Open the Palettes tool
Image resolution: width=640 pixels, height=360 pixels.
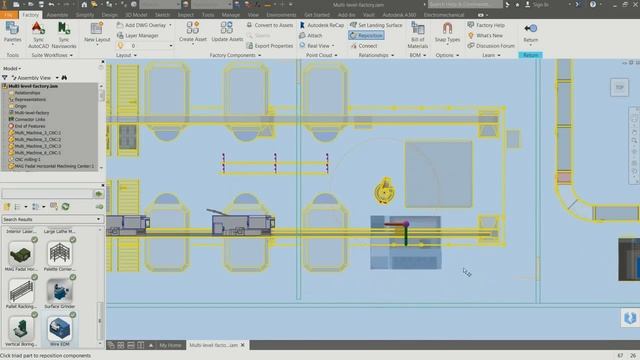pyautogui.click(x=12, y=33)
